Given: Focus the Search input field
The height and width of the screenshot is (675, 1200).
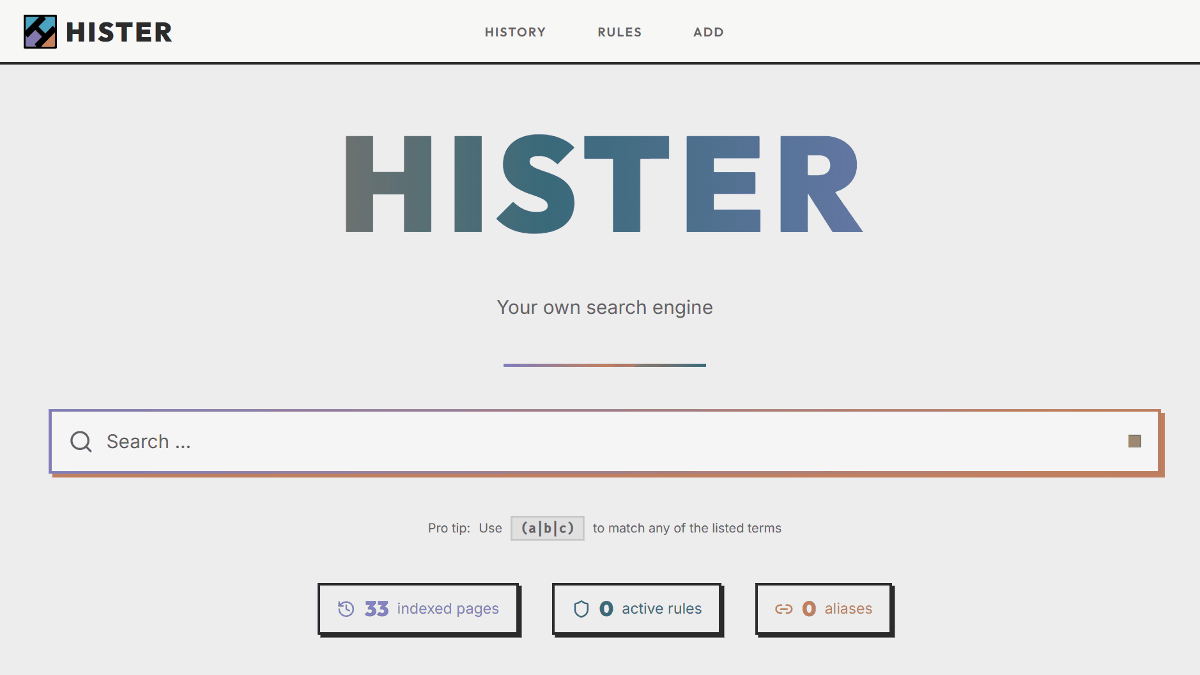Looking at the screenshot, I should coord(605,441).
